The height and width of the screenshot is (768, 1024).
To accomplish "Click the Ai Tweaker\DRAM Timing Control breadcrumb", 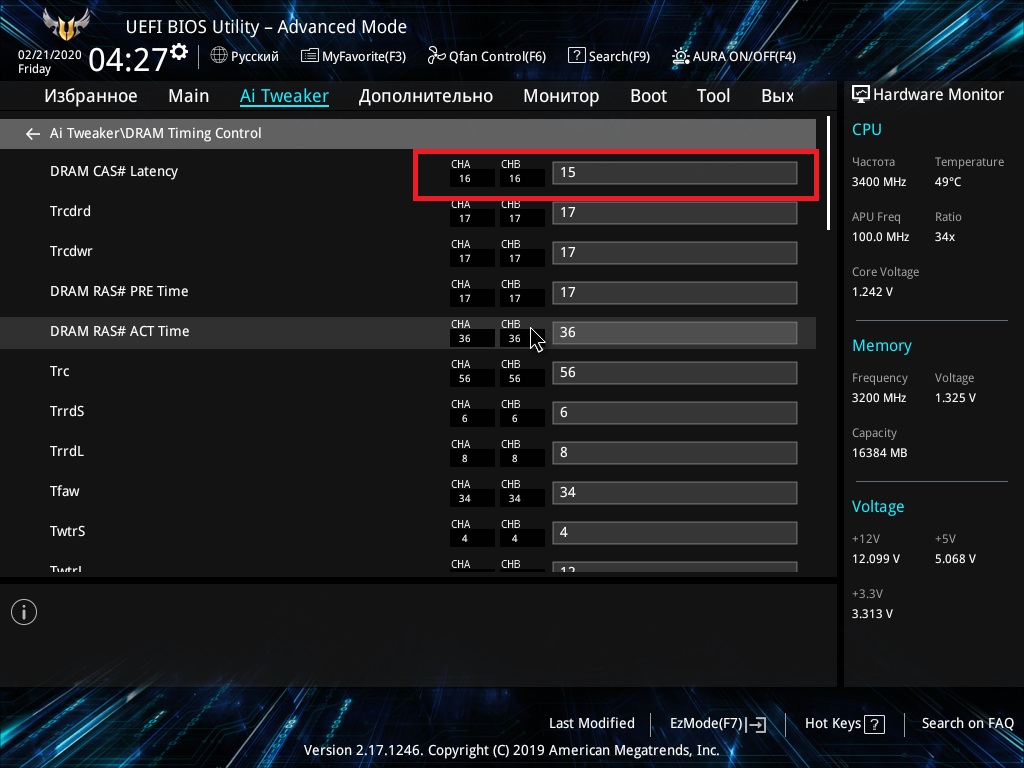I will 155,133.
